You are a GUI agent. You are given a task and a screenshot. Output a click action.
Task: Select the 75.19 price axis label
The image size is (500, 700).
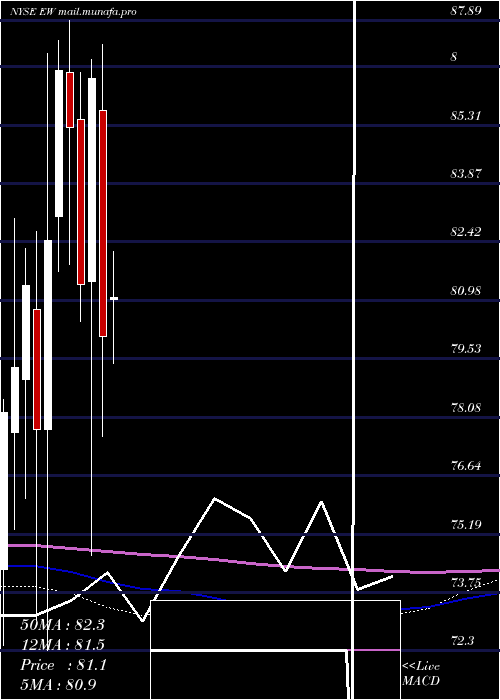(x=466, y=524)
